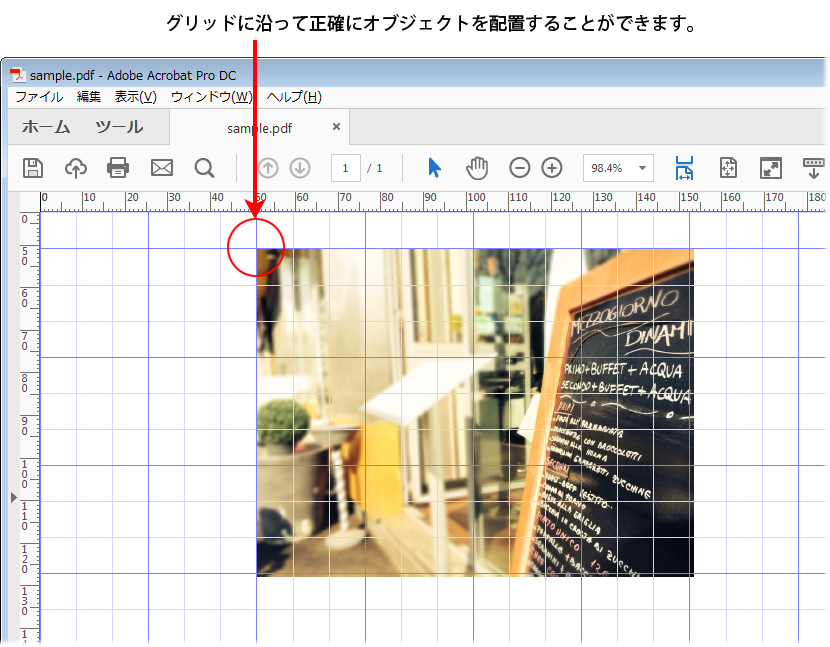
Task: Open the zoom percentage dropdown
Action: click(x=641, y=167)
